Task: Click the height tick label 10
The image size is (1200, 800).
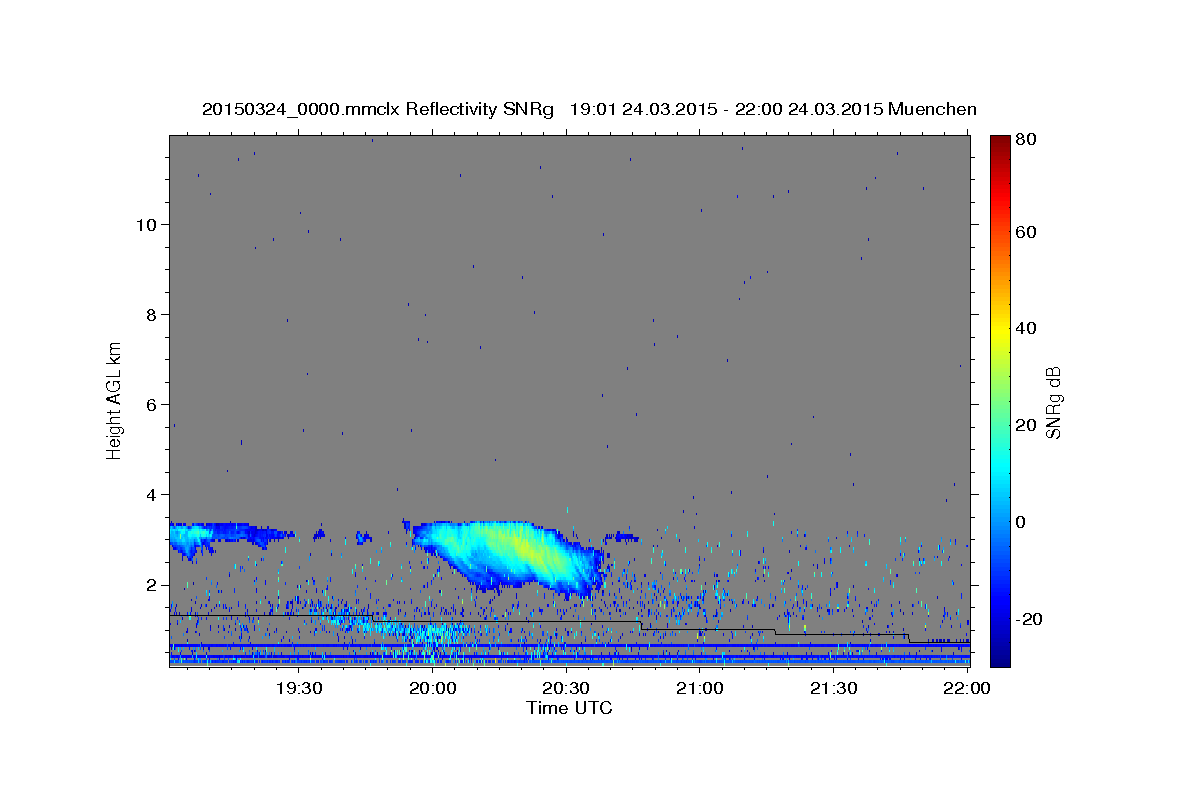Action: 145,224
